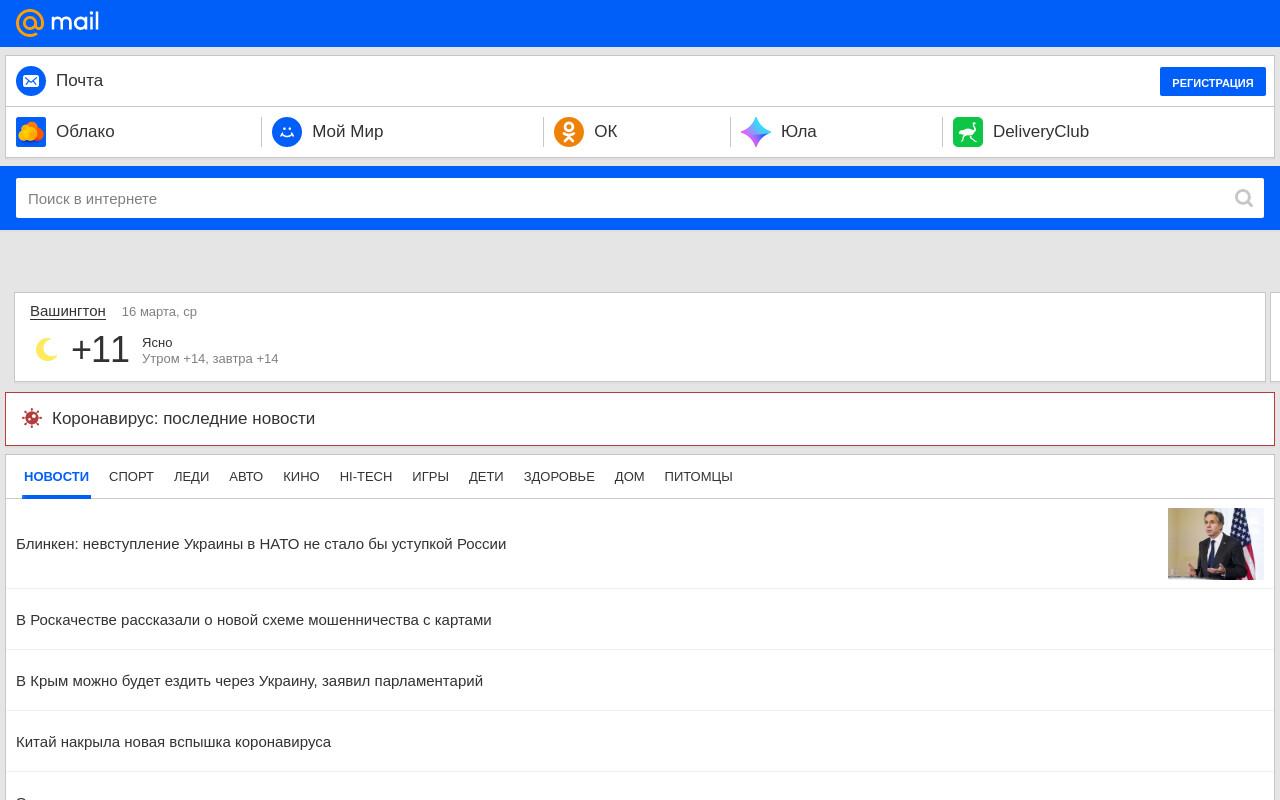Go to the ОК link

605,132
